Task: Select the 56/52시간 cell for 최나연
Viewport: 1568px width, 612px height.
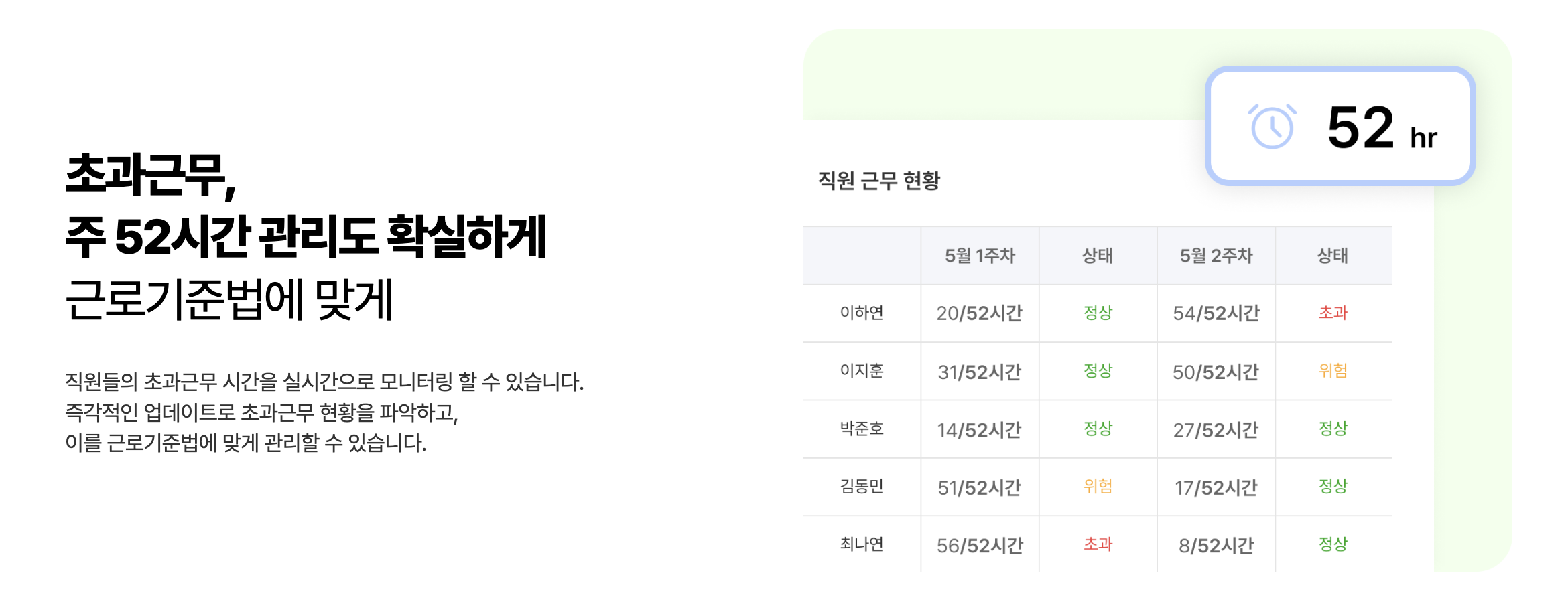Action: point(980,544)
